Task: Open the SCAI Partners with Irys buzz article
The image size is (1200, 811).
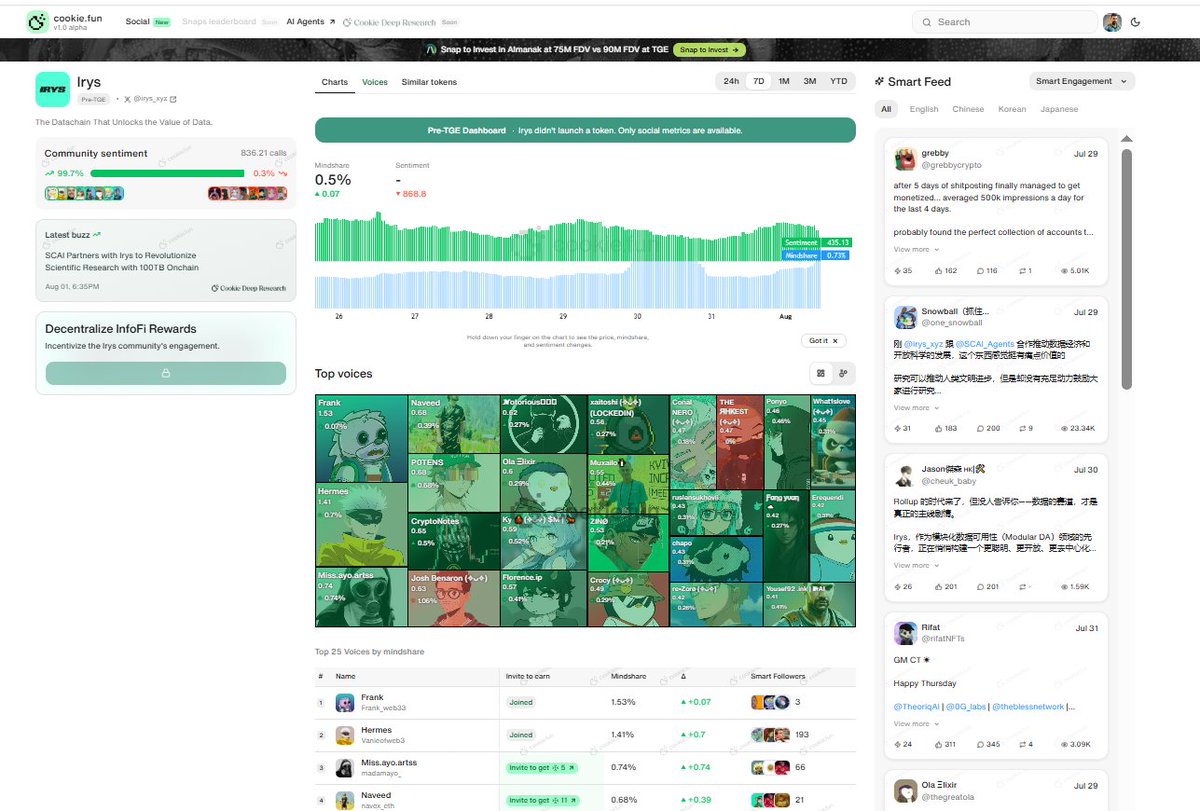Action: point(121,261)
